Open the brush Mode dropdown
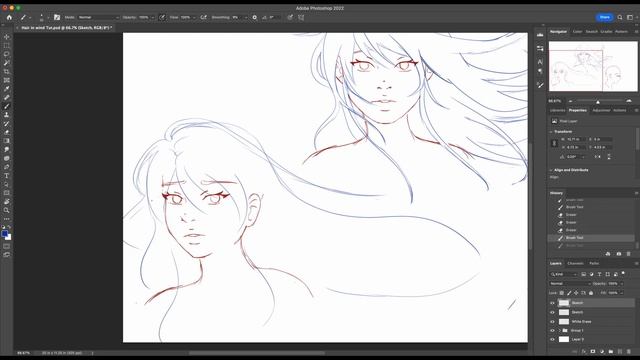Image resolution: width=640 pixels, height=360 pixels. pyautogui.click(x=98, y=17)
